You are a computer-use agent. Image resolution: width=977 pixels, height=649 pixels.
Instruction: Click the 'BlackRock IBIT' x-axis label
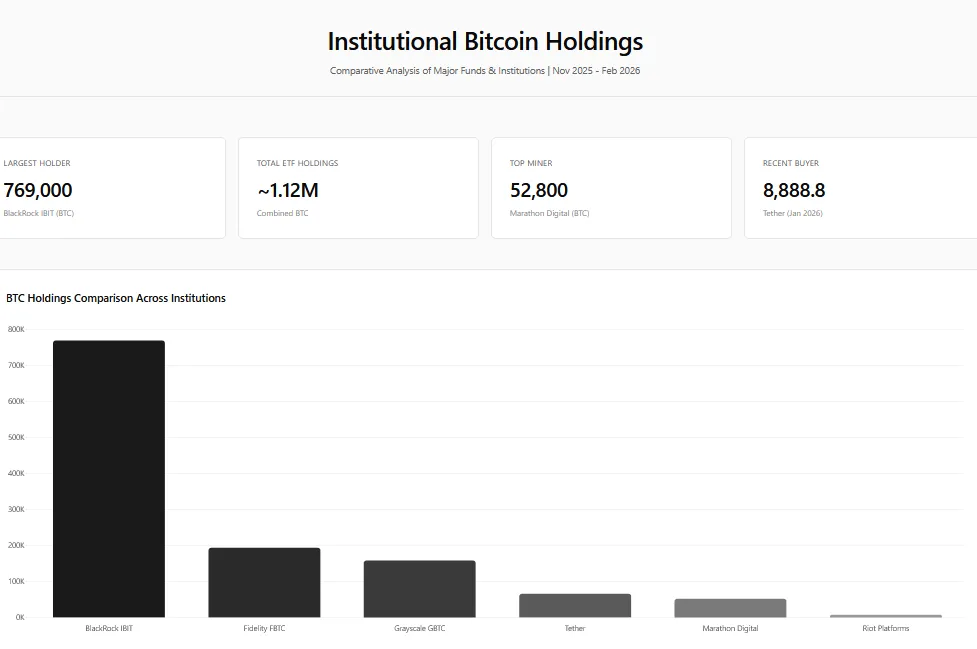[109, 628]
